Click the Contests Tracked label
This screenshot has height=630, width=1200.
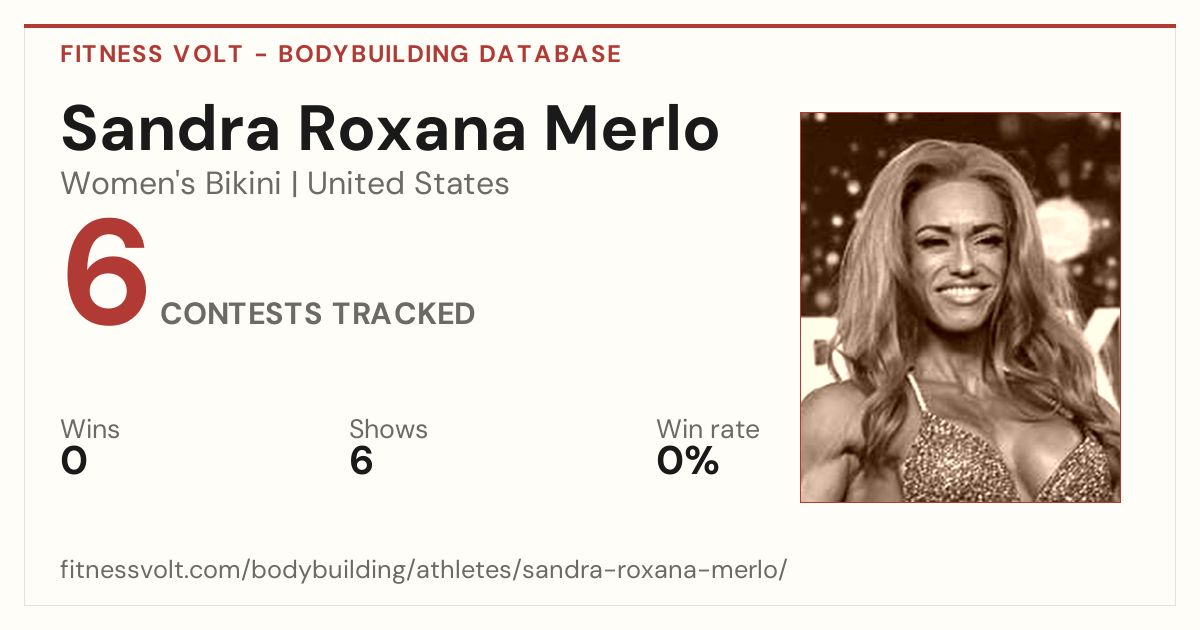tap(318, 314)
